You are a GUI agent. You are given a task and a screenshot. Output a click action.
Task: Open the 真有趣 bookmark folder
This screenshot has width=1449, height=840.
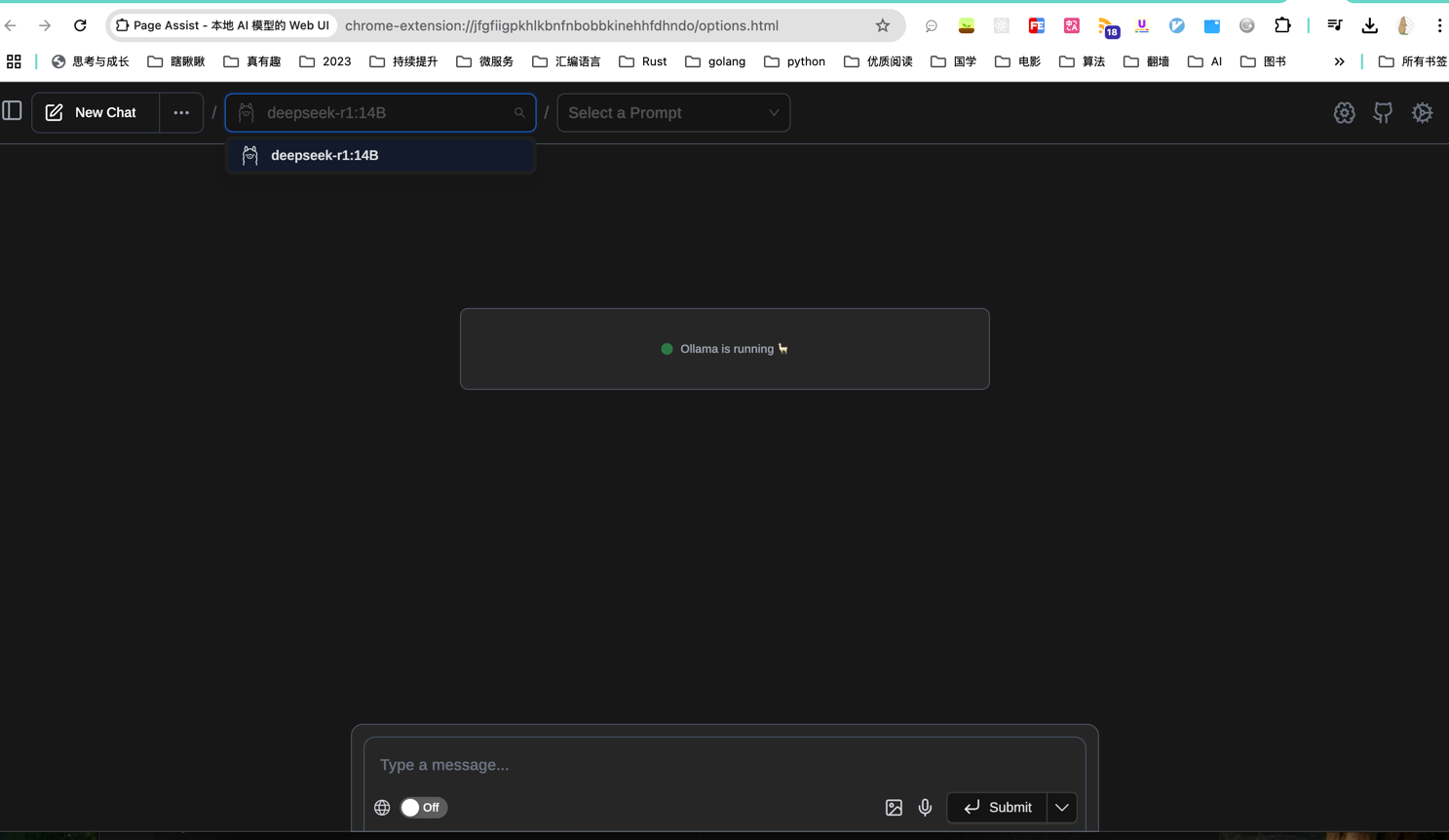252,61
